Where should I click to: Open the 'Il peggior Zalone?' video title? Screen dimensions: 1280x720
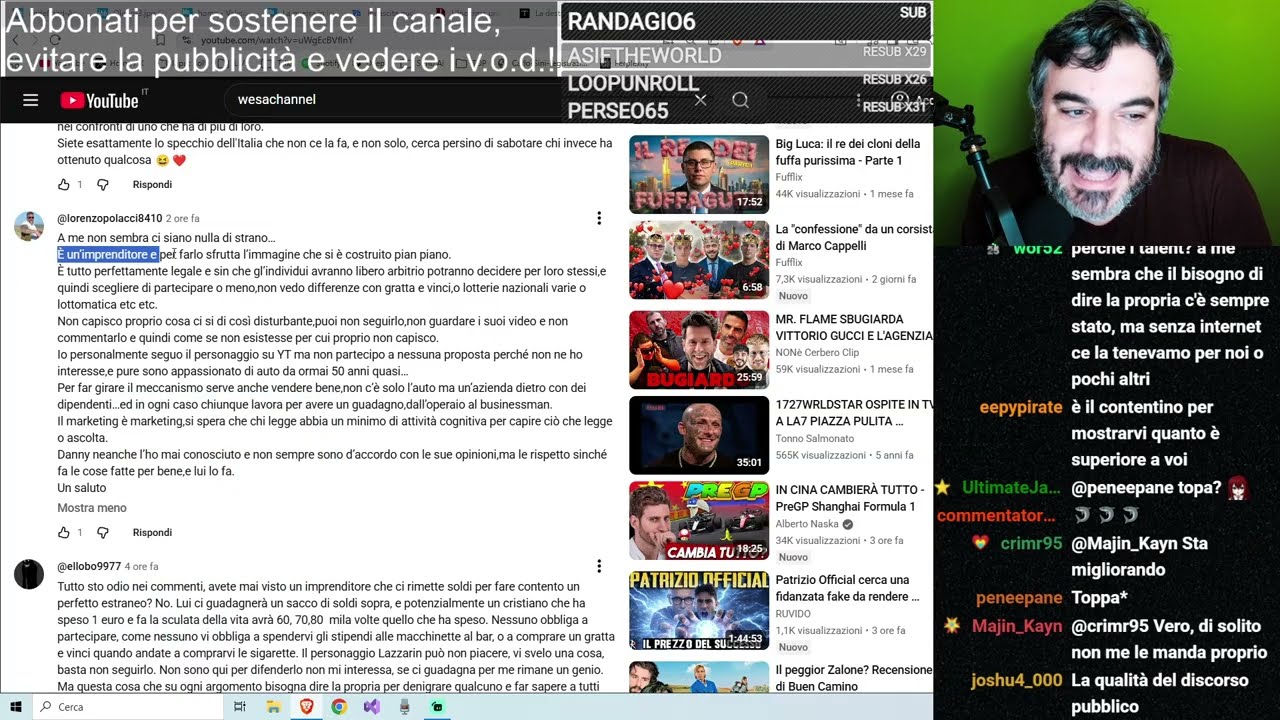point(854,678)
